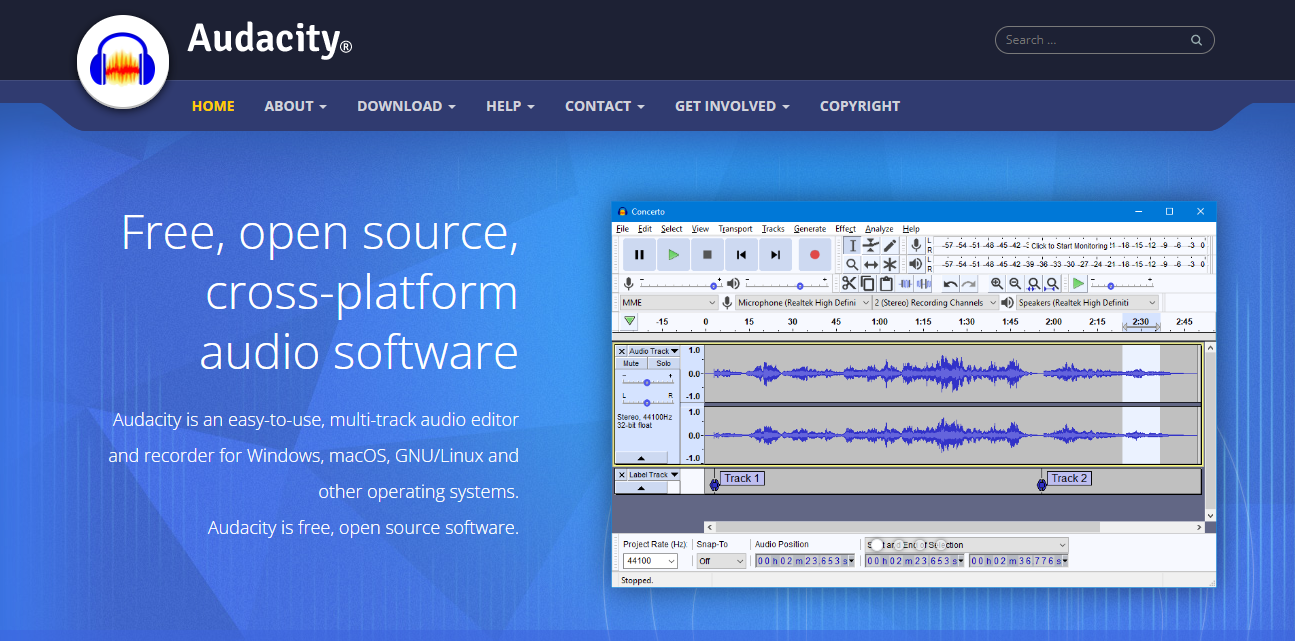Image resolution: width=1295 pixels, height=641 pixels.
Task: Toggle Mute on the Audio Track
Action: [x=631, y=363]
